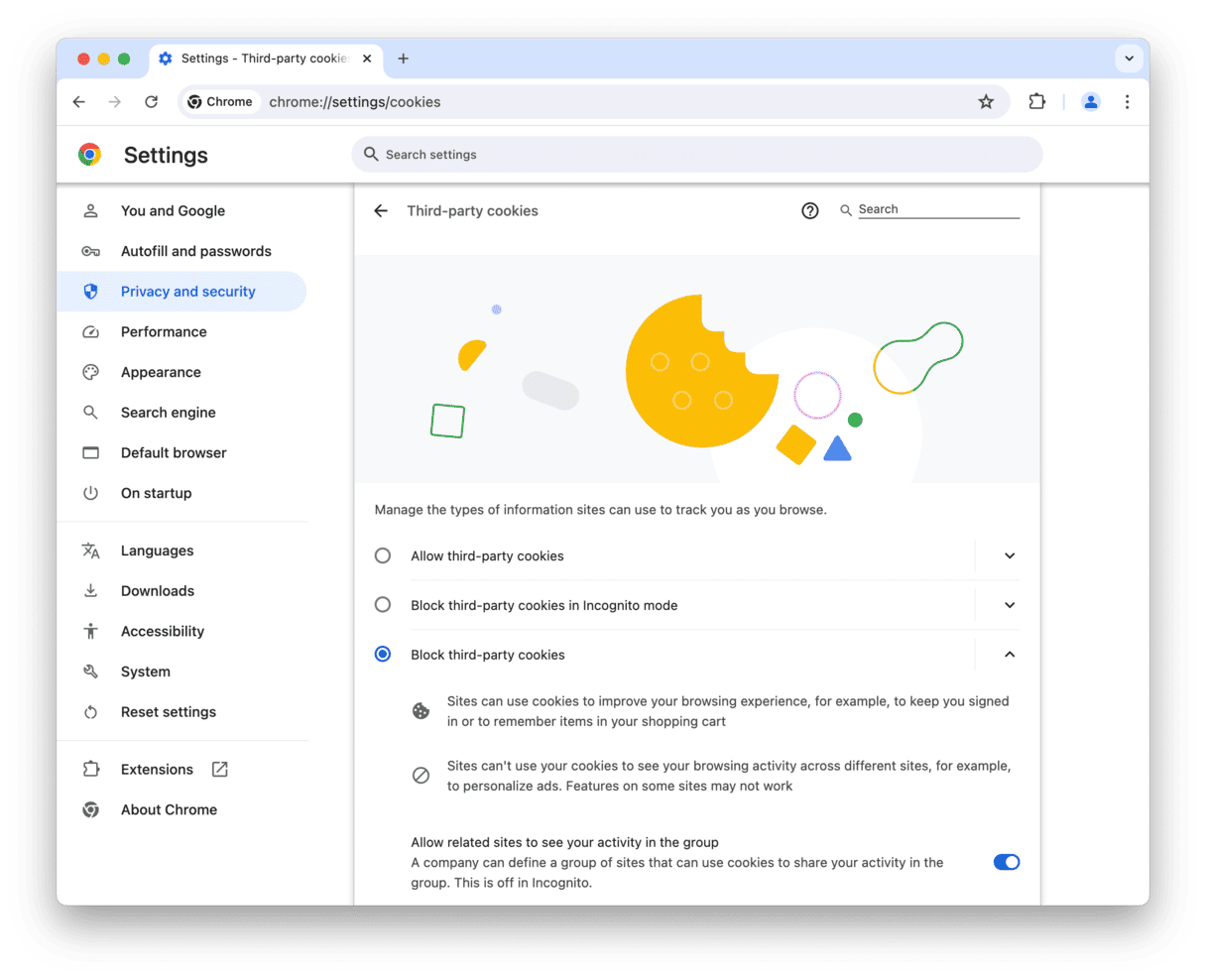Bookmark this page with the star icon
1206x980 pixels.
click(x=986, y=102)
